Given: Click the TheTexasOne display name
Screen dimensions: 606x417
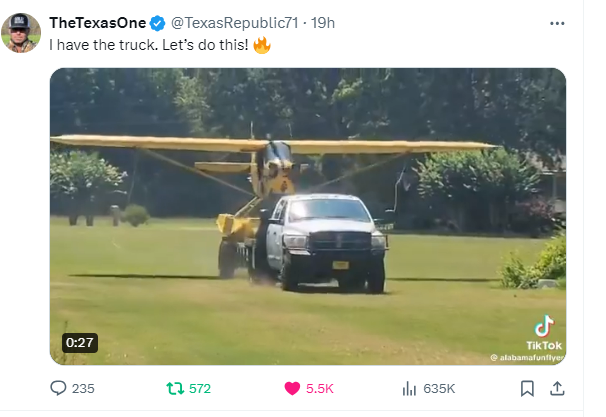Looking at the screenshot, I should click(x=98, y=23).
